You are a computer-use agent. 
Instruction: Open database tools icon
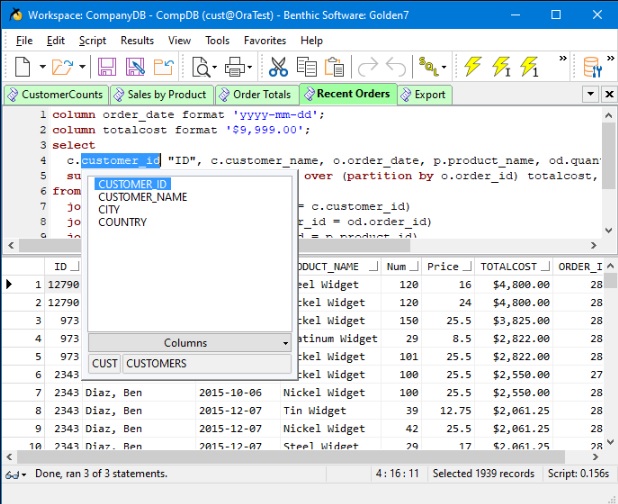click(592, 67)
